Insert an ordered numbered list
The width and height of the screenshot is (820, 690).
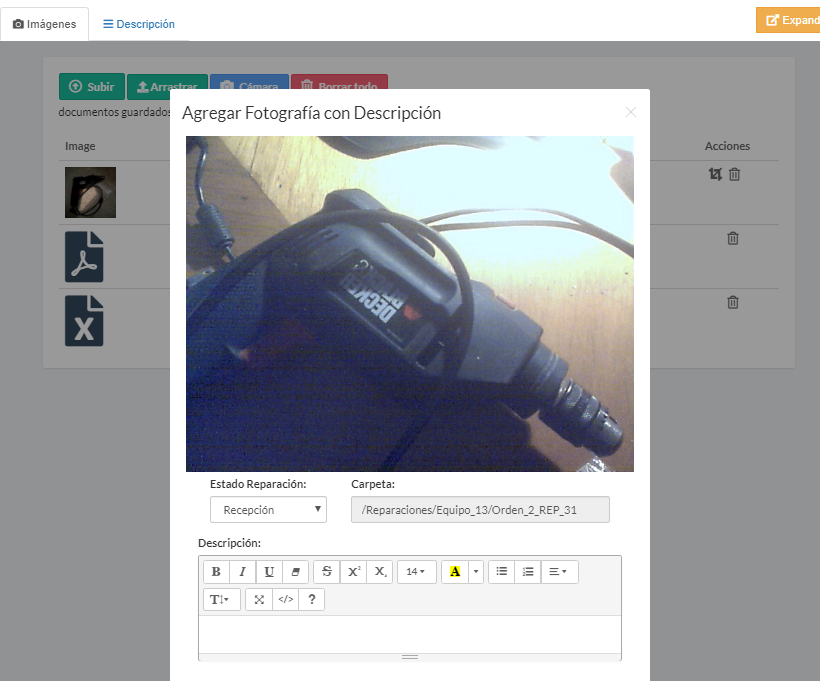528,572
